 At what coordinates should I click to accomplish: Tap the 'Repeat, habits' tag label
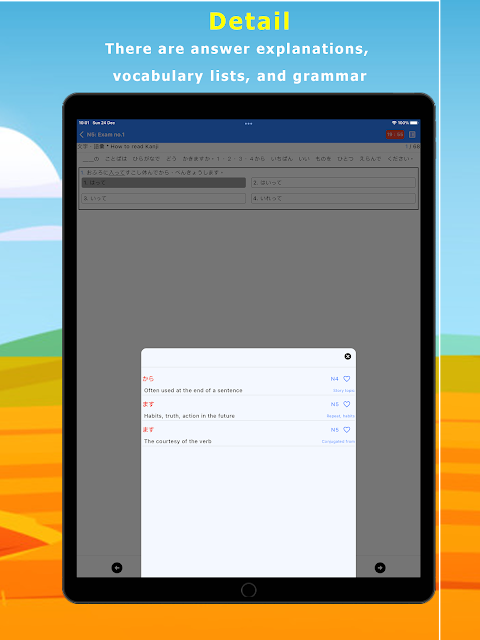click(340, 416)
